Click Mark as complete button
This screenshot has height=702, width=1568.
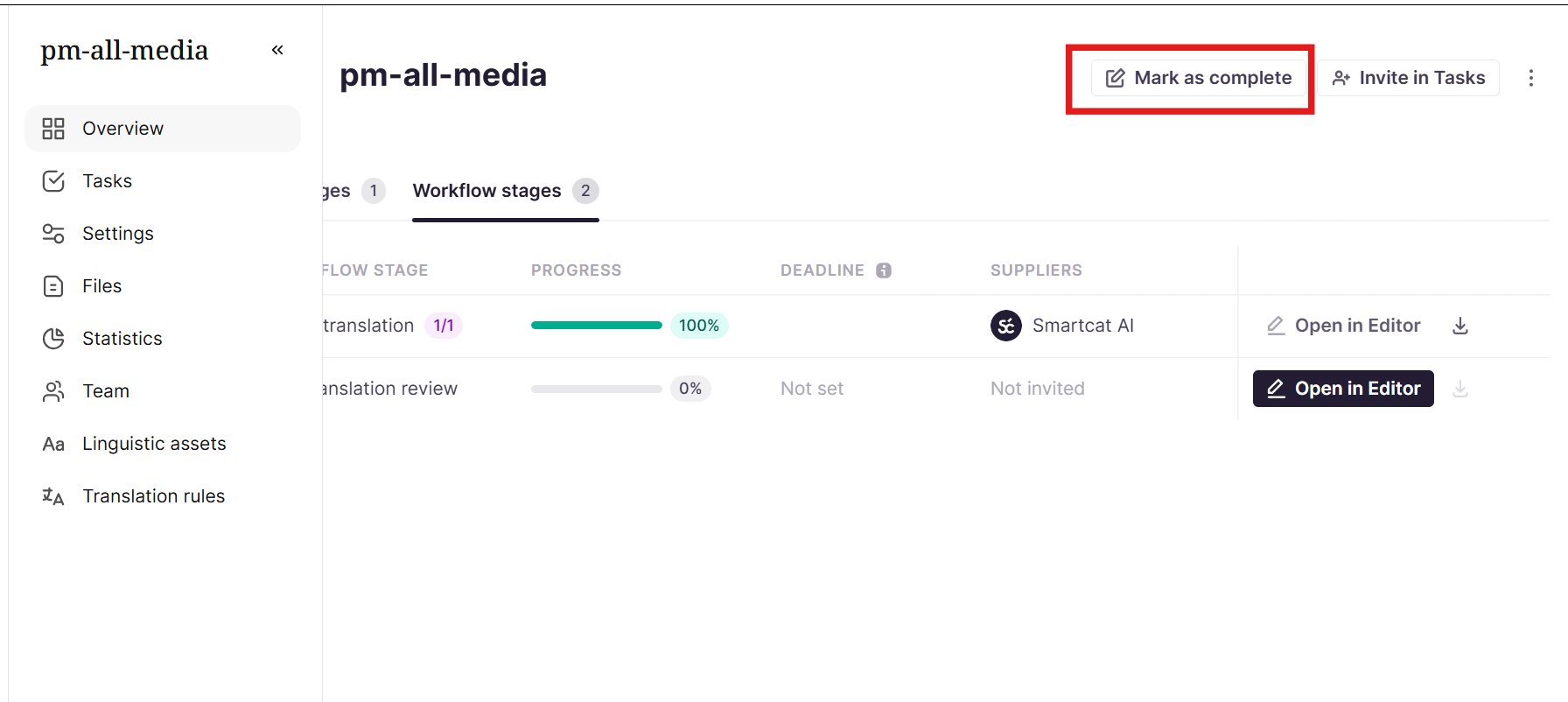pos(1199,78)
